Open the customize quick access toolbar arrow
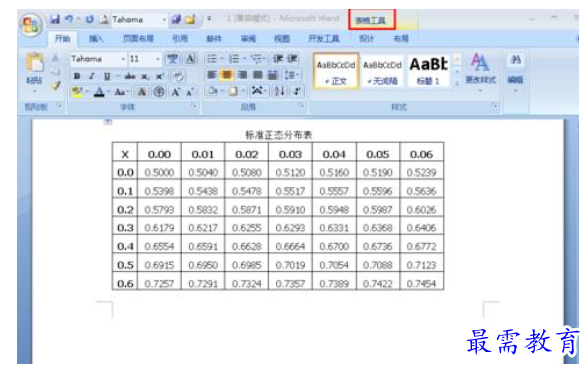588x373 pixels. [209, 18]
